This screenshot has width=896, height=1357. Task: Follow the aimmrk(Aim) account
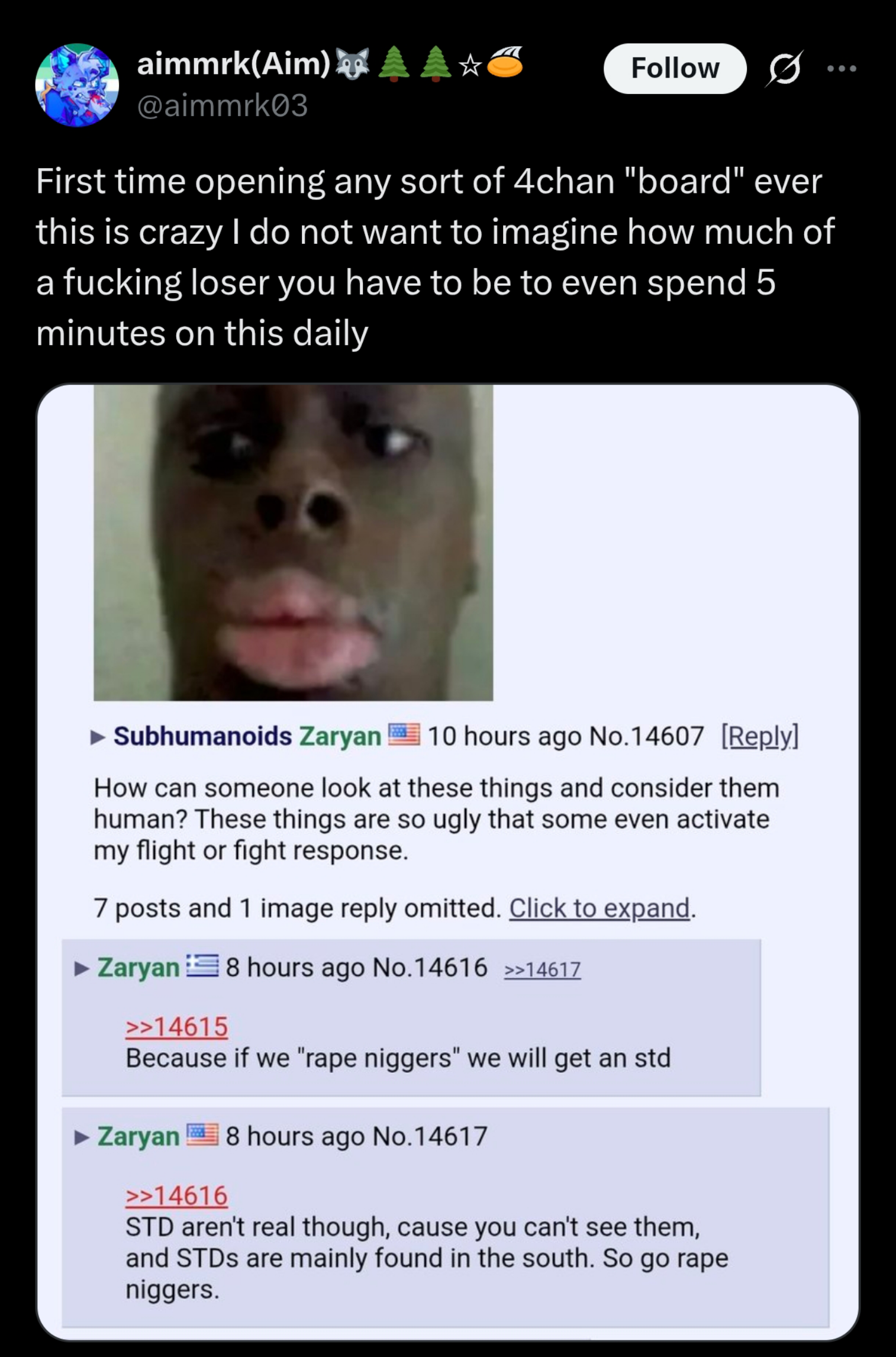pos(675,68)
